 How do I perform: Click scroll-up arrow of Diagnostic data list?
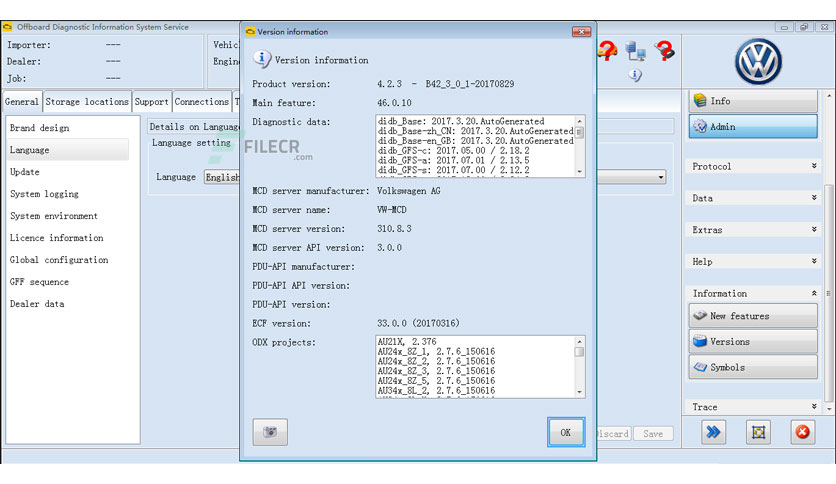pos(580,121)
